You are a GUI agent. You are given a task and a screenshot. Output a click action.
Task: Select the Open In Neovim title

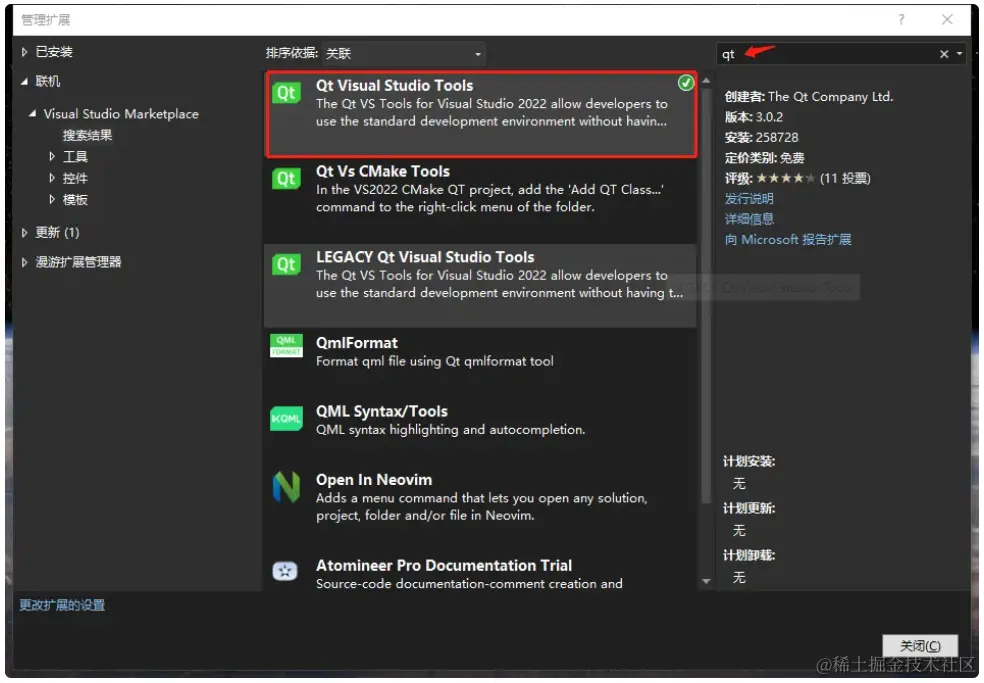click(374, 480)
